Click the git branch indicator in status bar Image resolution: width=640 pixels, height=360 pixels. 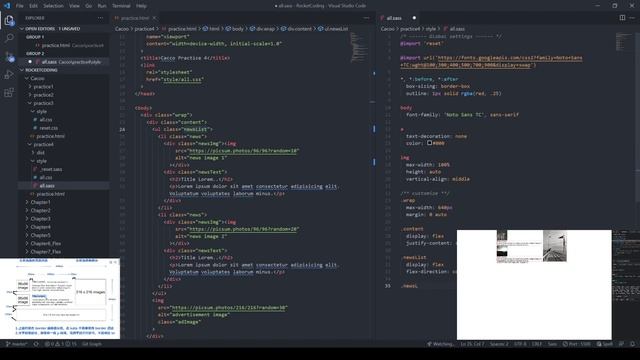pos(16,344)
